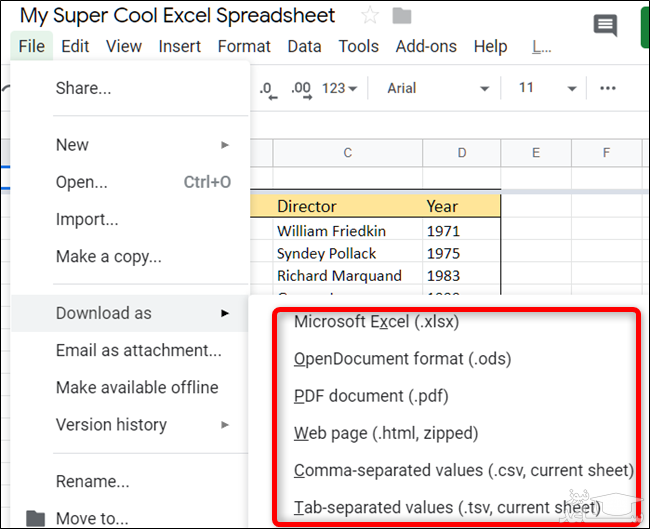Screen dimensions: 650x529
Task: Open the Arial font dropdown
Action: tap(438, 88)
